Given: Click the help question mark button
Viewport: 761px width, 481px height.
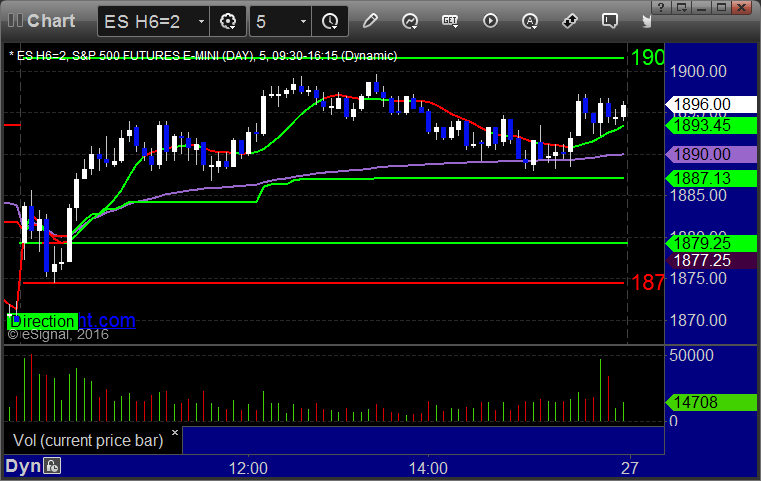Looking at the screenshot, I should 661,7.
